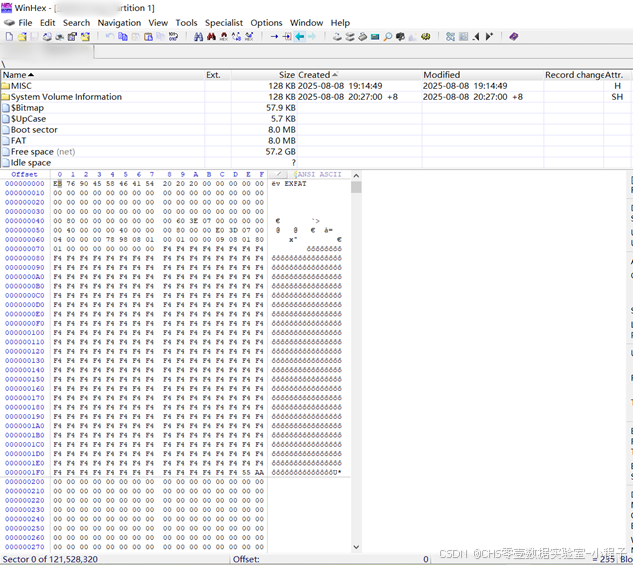Viewport: 633px width, 565px height.
Task: Open Find Hex Values with the red binoculars
Action: tap(211, 37)
